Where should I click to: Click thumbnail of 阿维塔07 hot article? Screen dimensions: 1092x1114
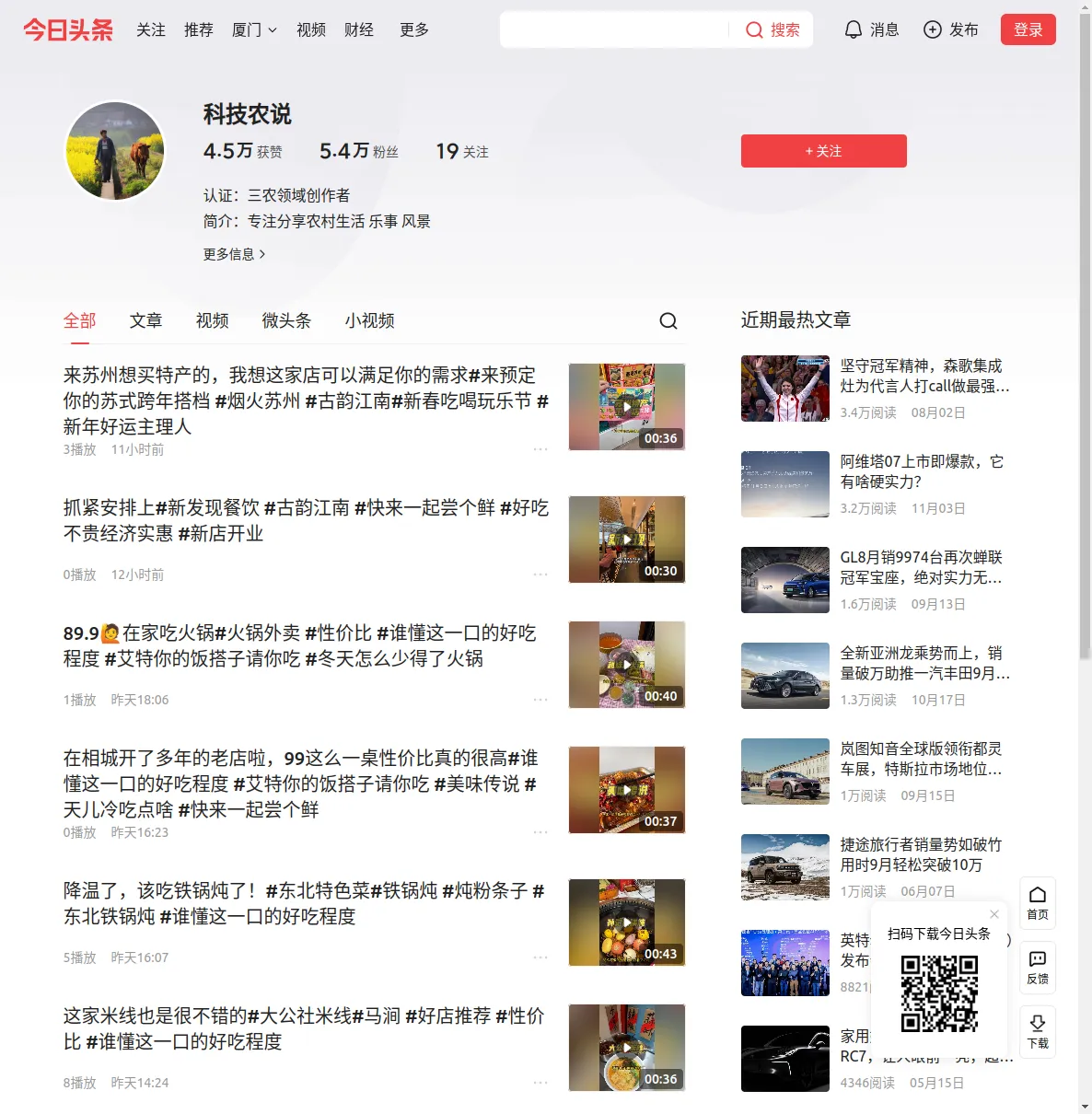tap(785, 484)
